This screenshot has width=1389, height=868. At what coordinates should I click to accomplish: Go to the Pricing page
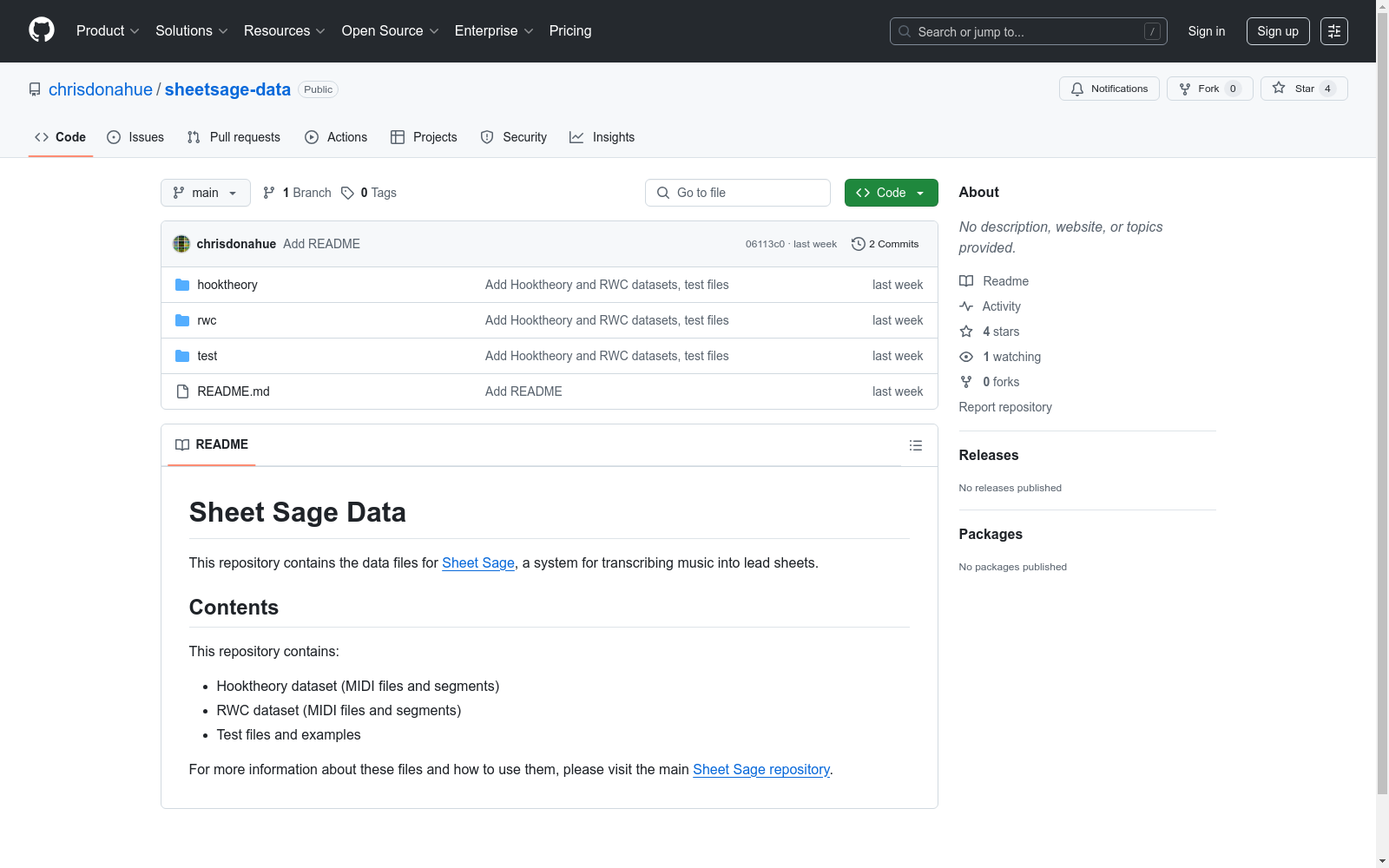click(570, 30)
